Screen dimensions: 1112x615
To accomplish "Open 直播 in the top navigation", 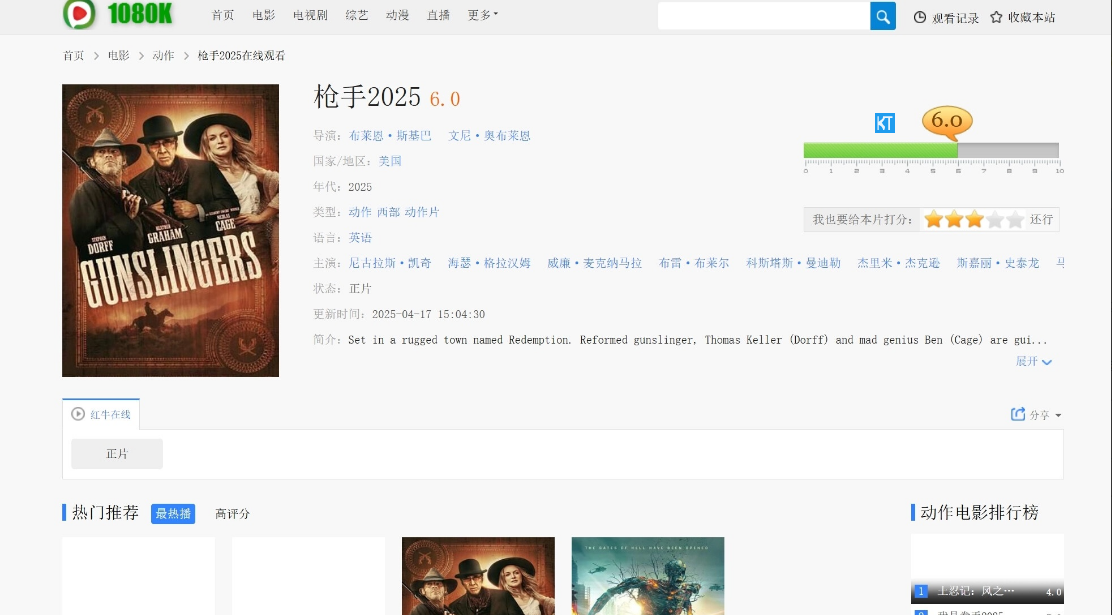I will (x=438, y=15).
